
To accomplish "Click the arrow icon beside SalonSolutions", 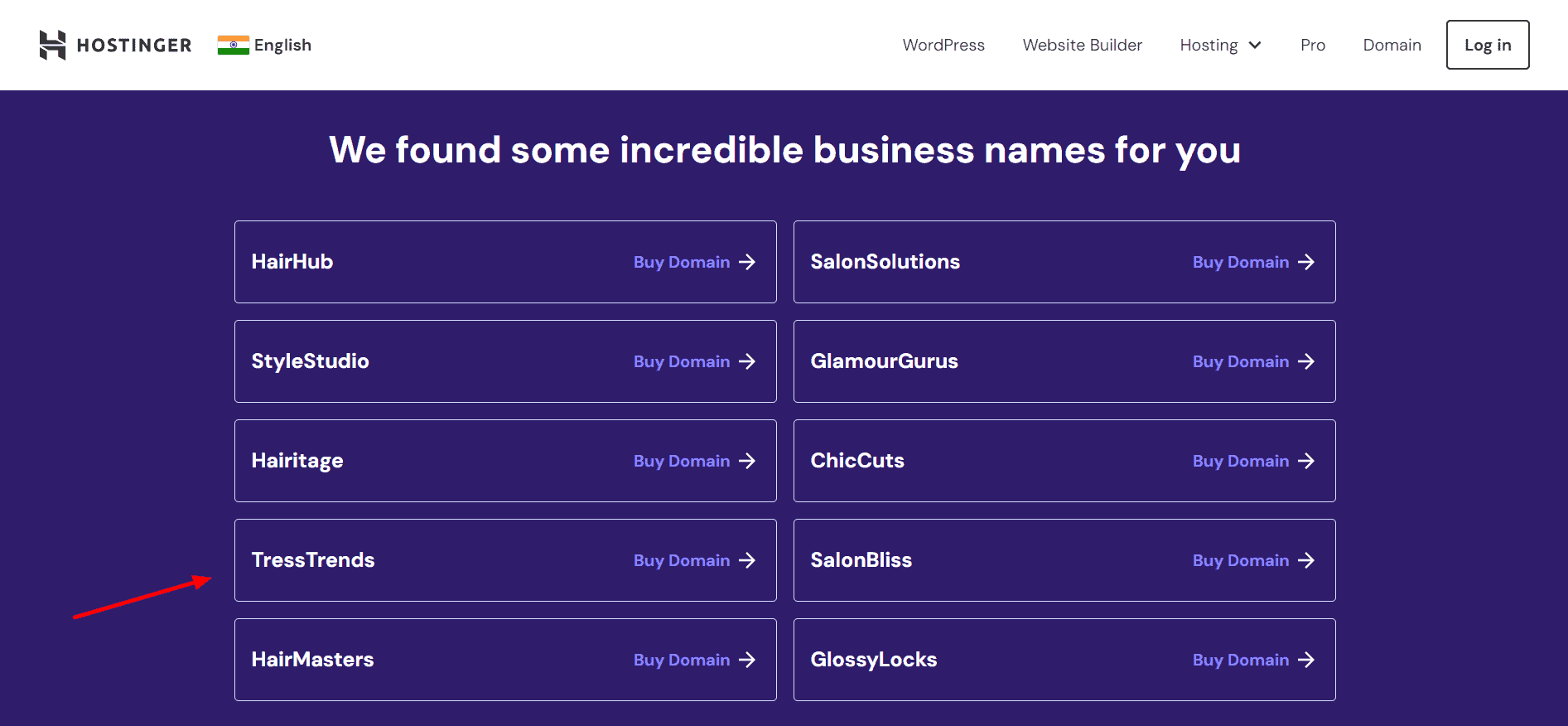I will [1306, 262].
